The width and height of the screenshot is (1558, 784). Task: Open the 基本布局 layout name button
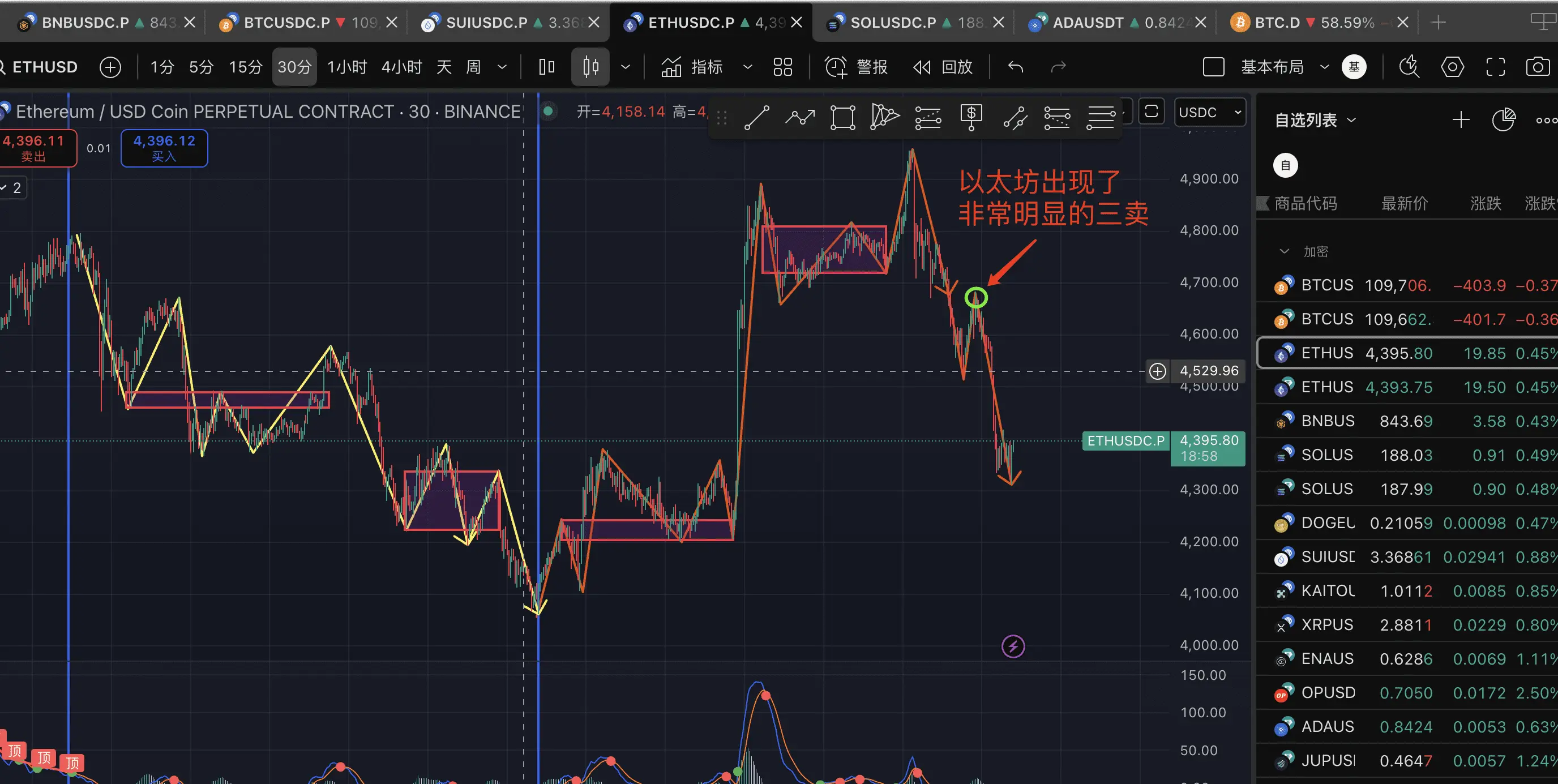click(x=1272, y=67)
